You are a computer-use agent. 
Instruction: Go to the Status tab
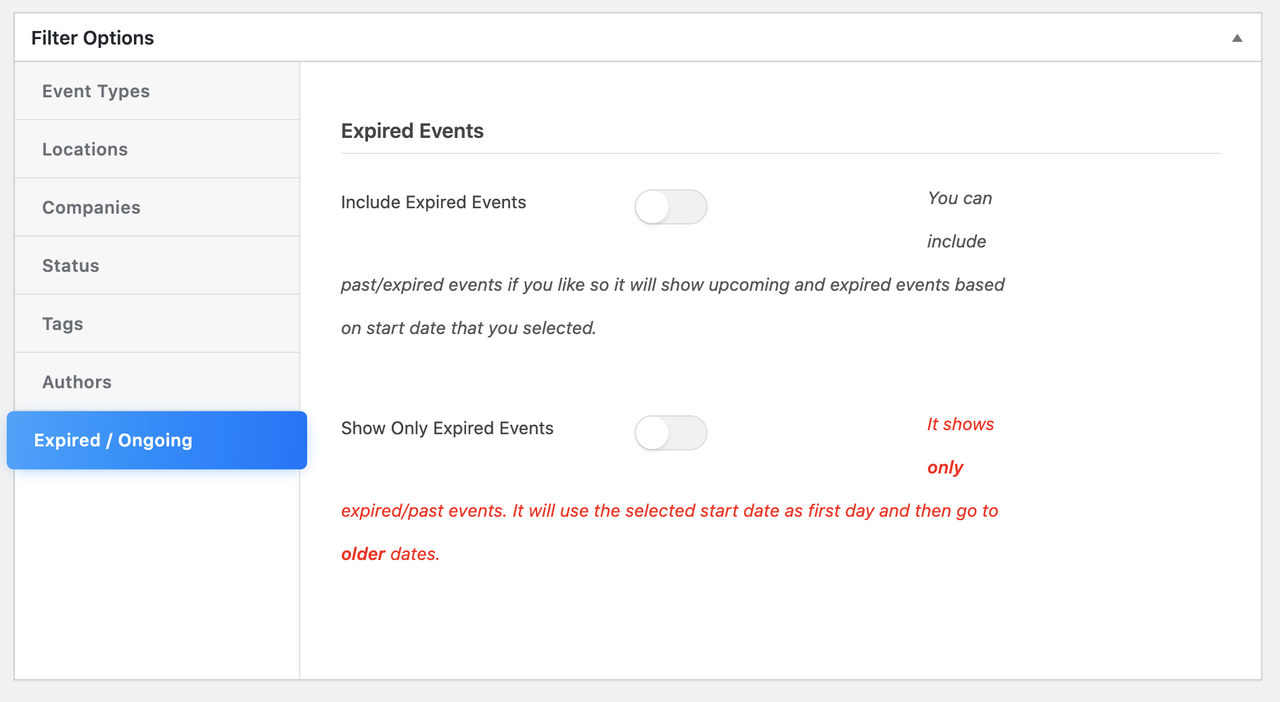point(71,265)
